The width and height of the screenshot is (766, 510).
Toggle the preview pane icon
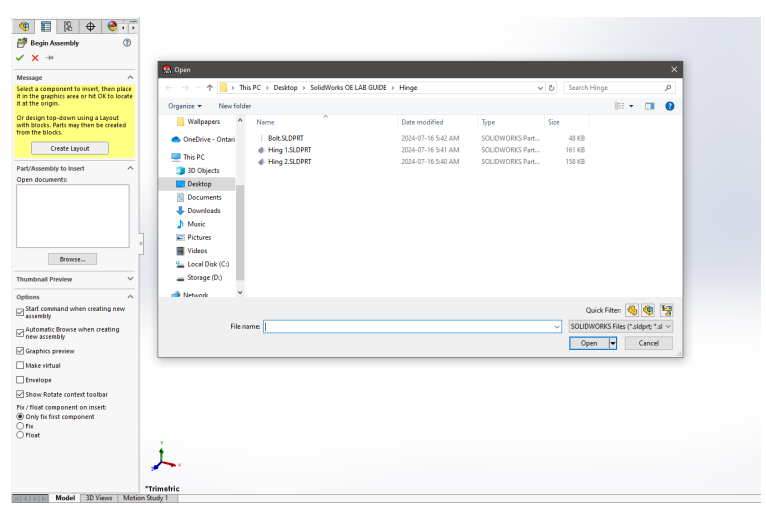pyautogui.click(x=649, y=106)
